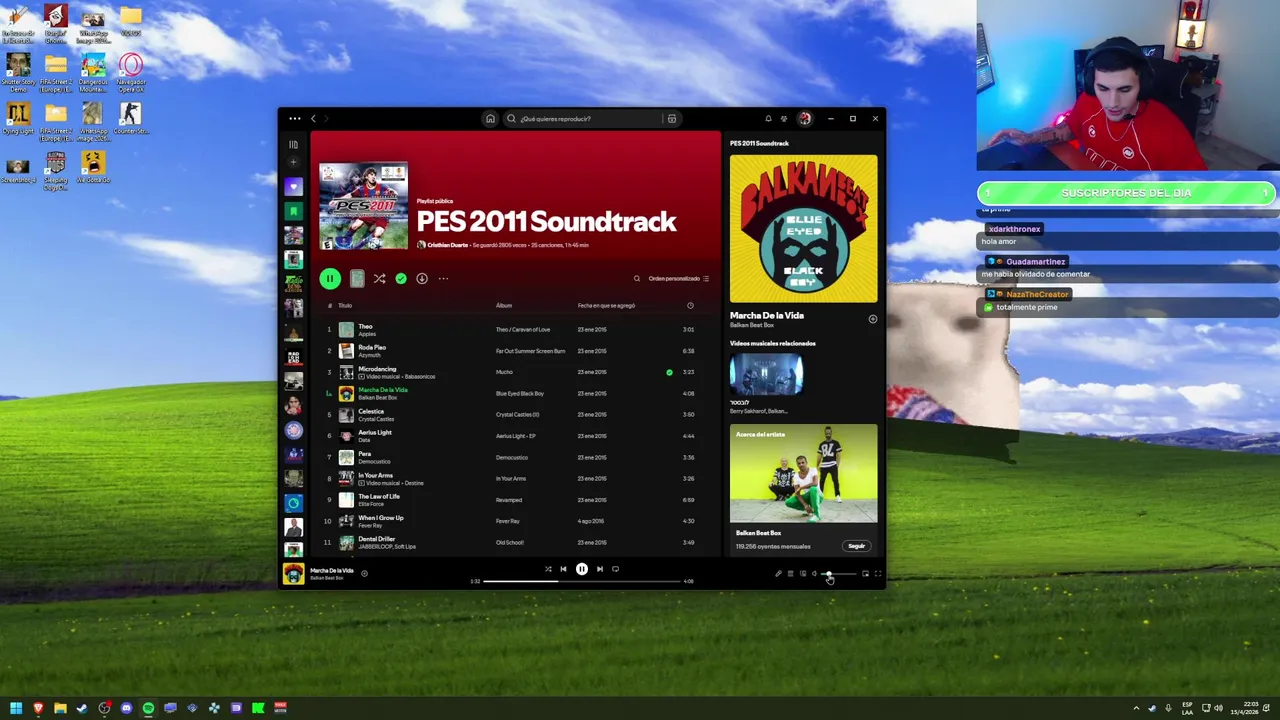The image size is (1280, 720).
Task: Open the user profile avatar menu
Action: (x=805, y=118)
